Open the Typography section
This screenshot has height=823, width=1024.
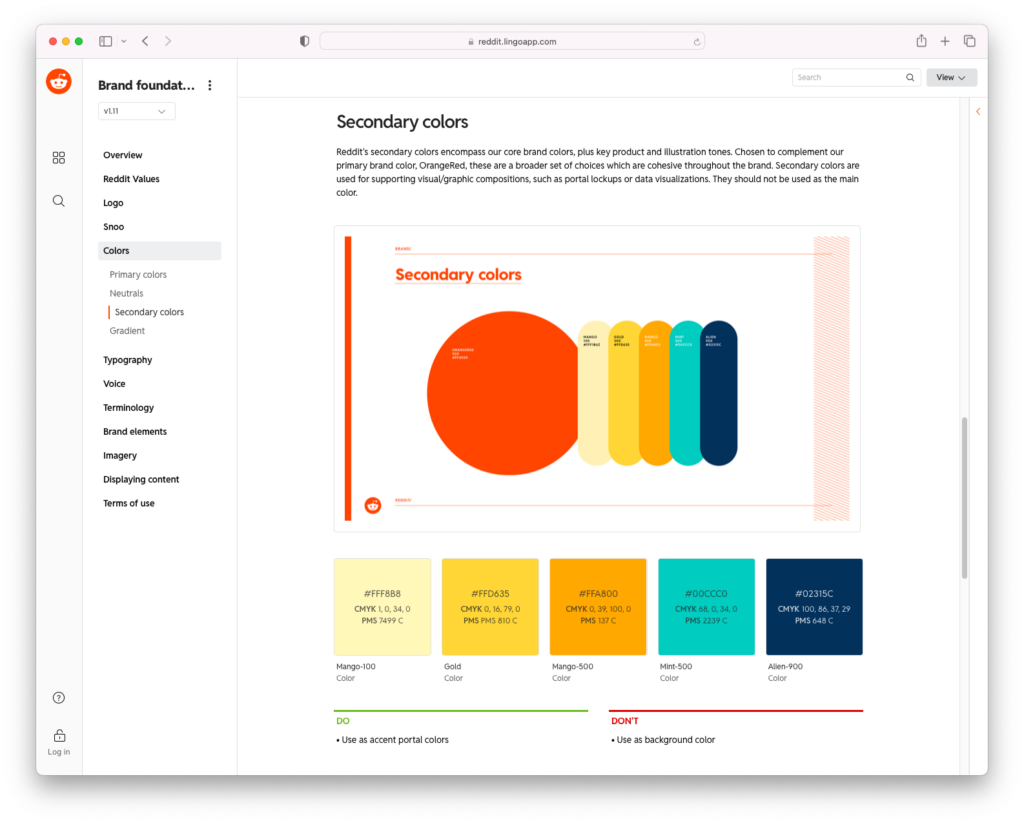(127, 360)
